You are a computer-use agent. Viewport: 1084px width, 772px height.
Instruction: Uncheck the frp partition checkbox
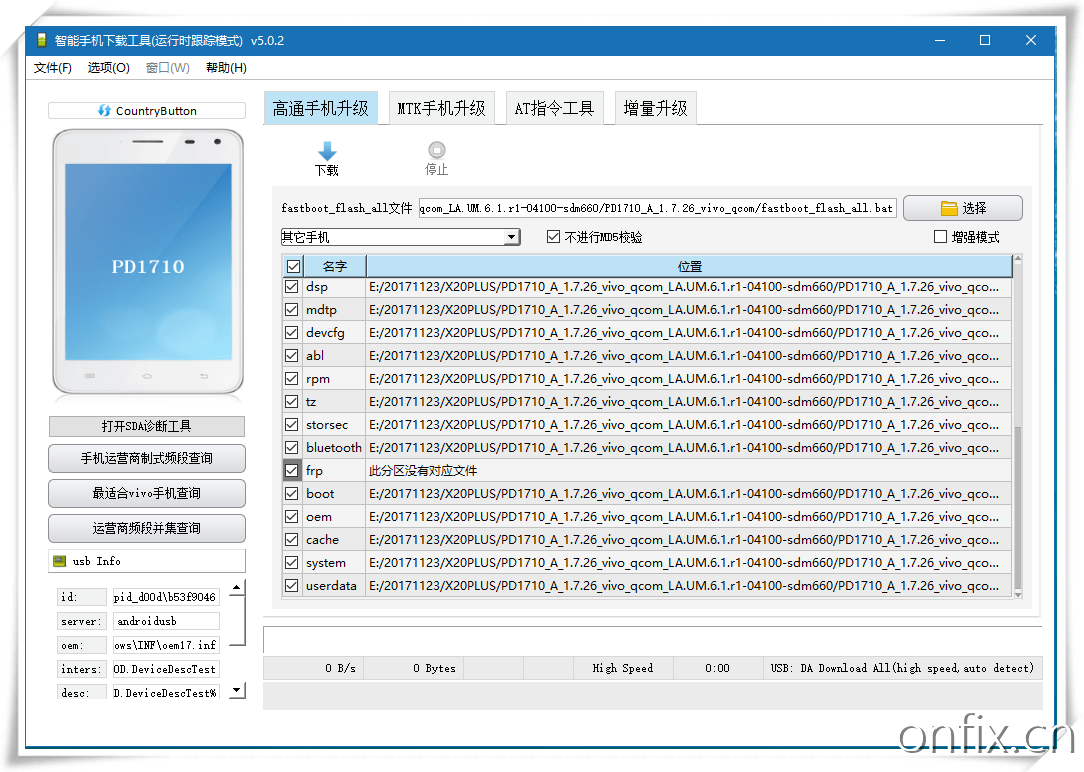point(291,470)
